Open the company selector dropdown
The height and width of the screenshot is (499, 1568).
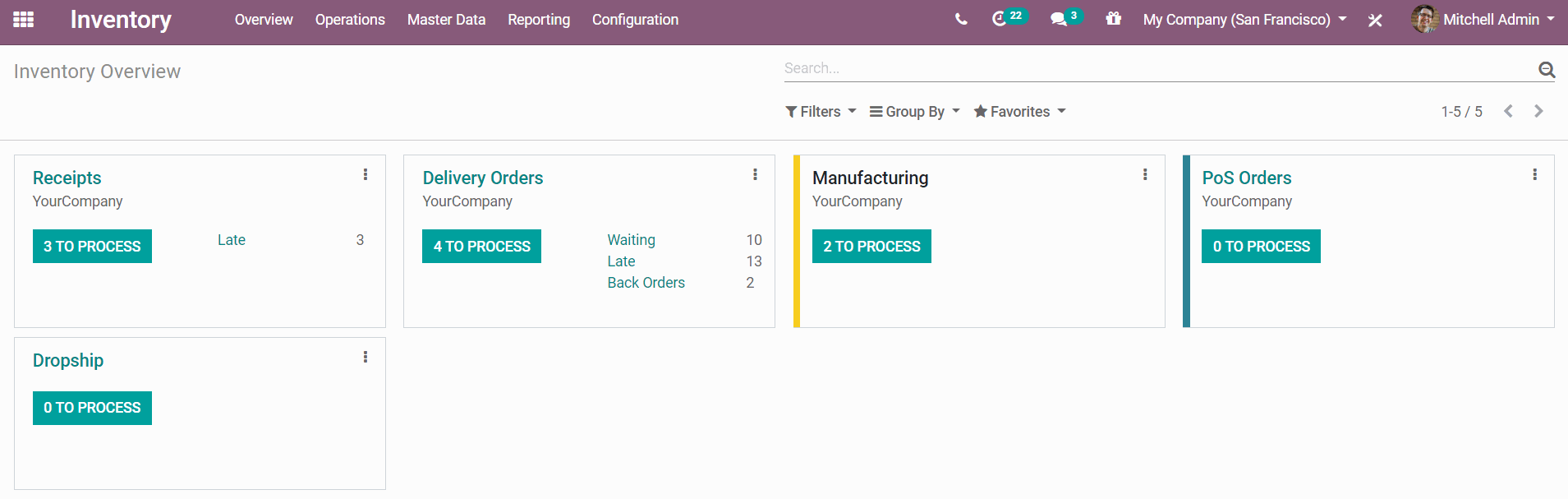pos(1244,20)
